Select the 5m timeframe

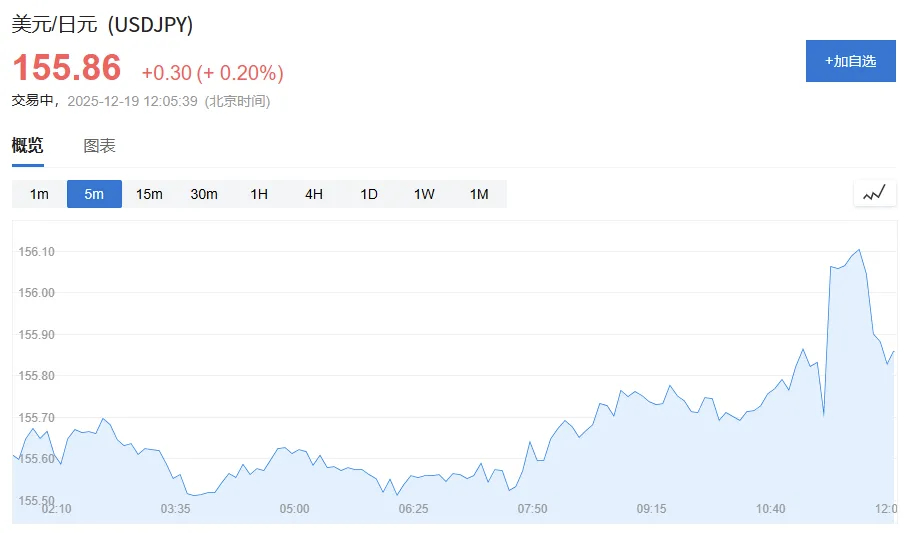[x=94, y=194]
